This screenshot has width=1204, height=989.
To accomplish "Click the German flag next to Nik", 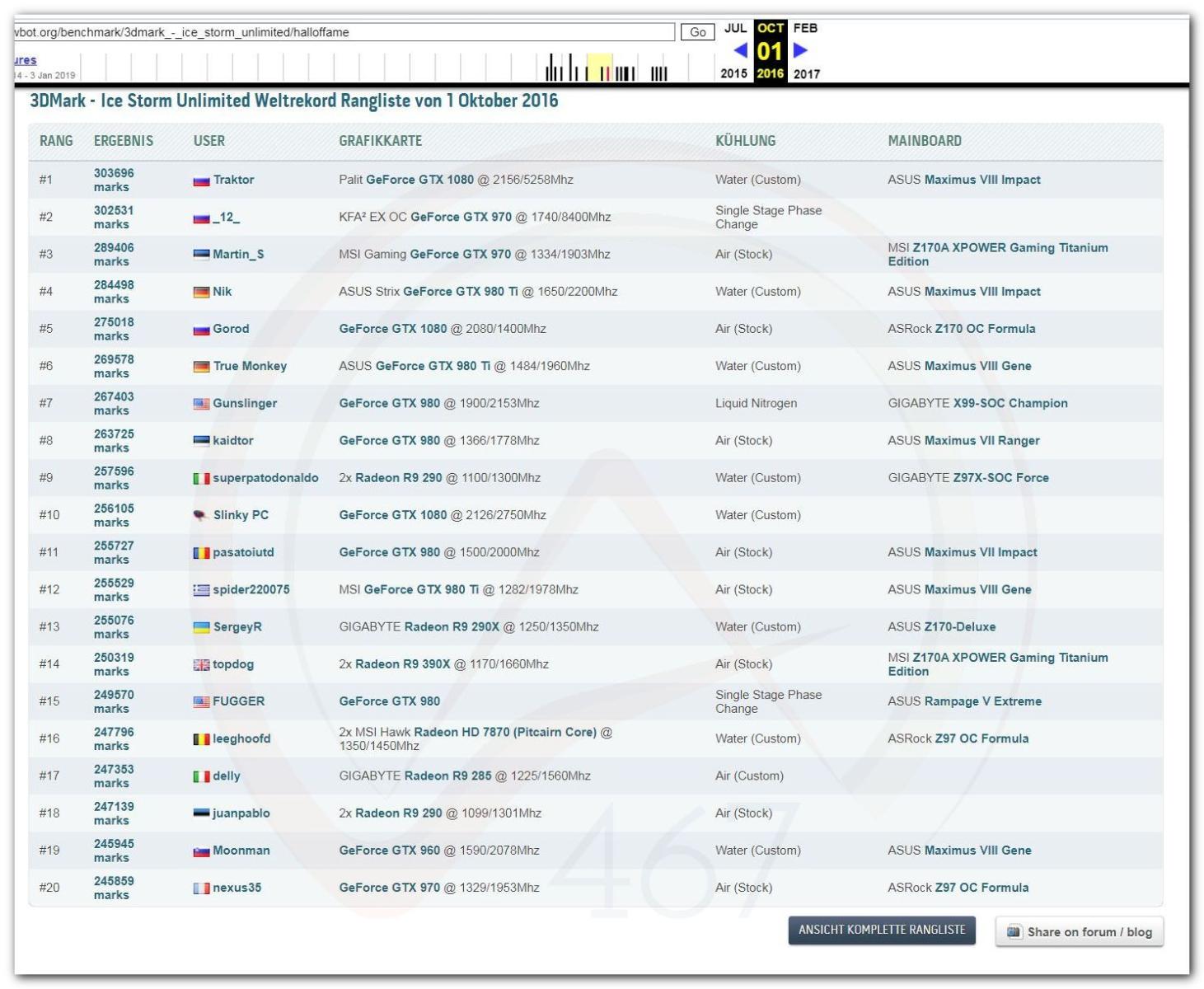I will 201,292.
